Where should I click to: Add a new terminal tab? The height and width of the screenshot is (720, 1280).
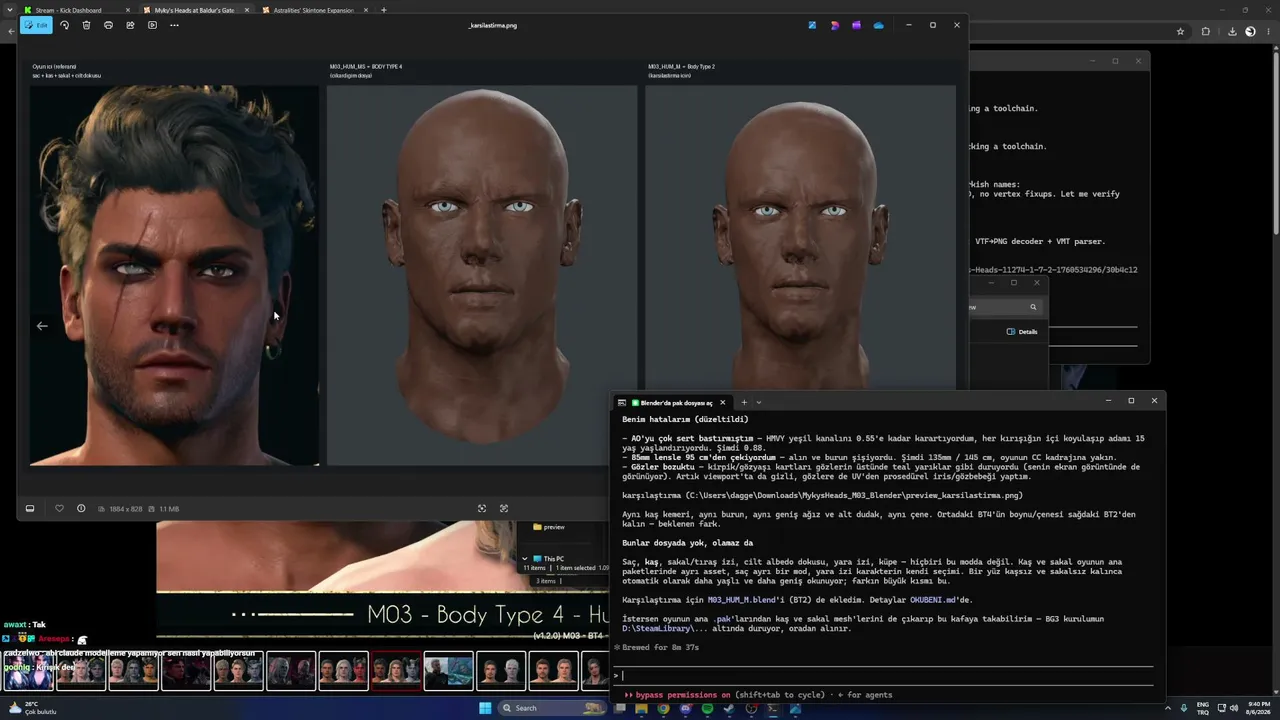(744, 403)
